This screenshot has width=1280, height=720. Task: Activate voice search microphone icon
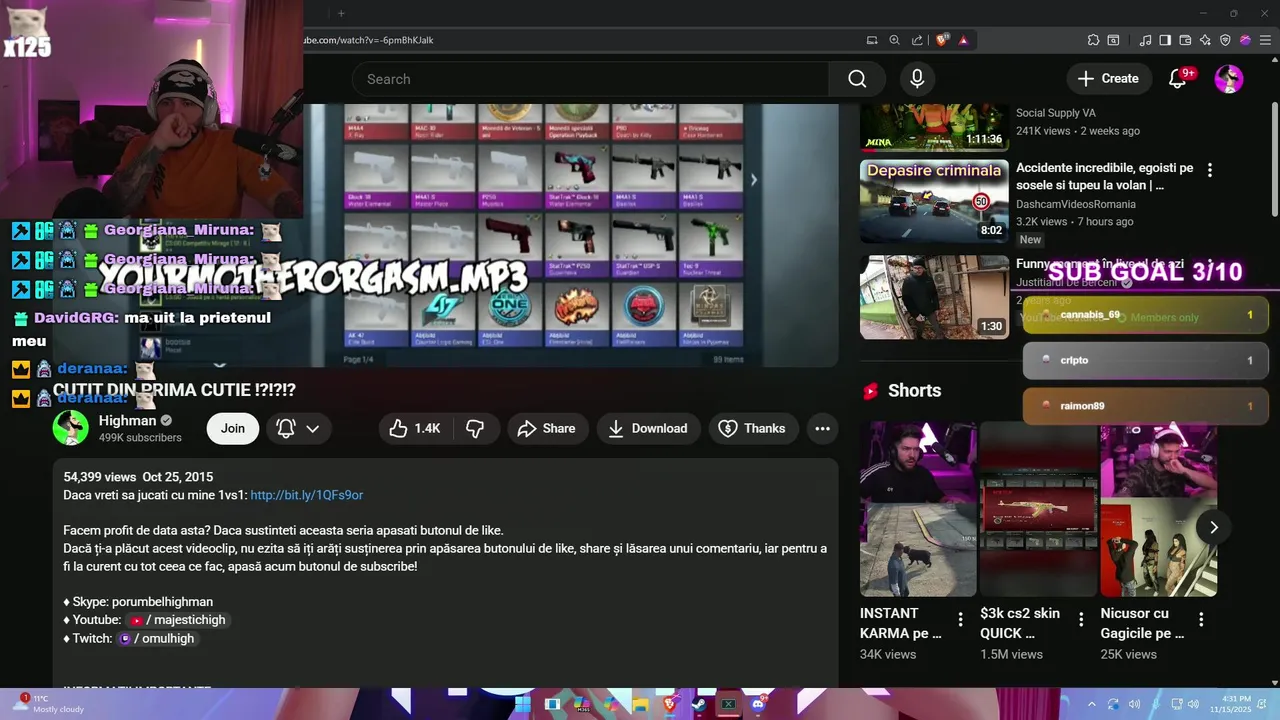(917, 79)
